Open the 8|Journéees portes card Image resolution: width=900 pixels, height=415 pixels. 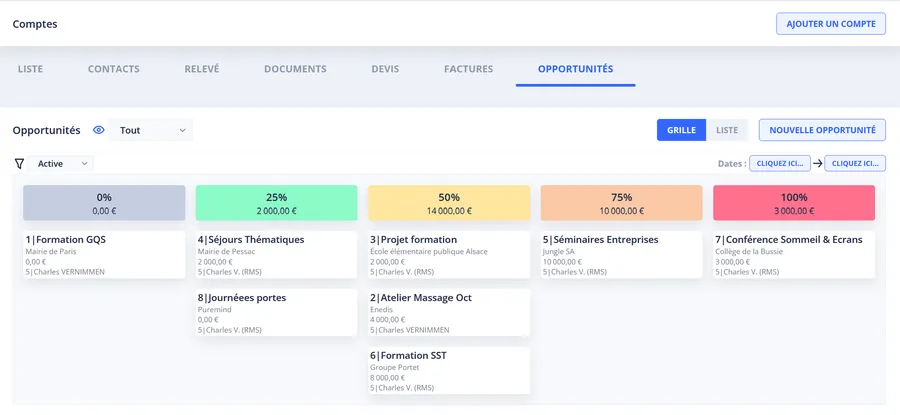click(x=277, y=313)
